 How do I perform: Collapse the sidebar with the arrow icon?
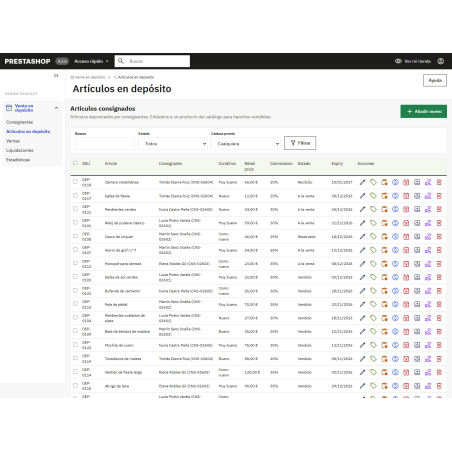(56, 76)
